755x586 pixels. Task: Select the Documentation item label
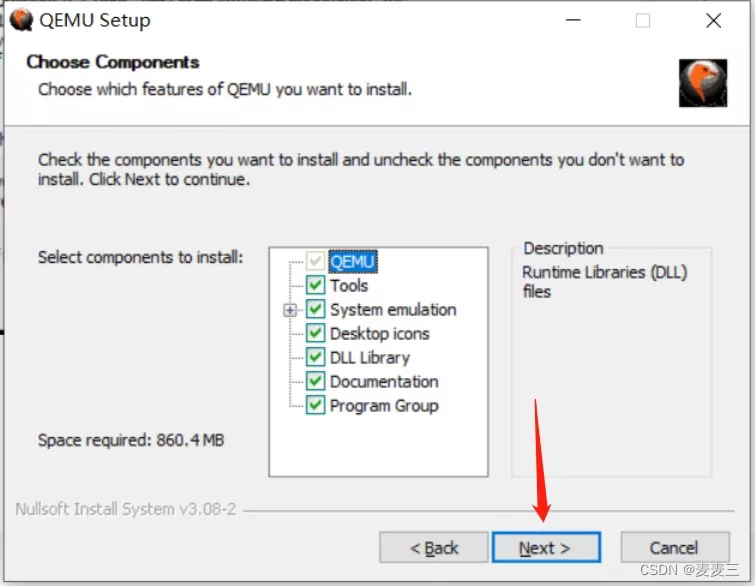click(384, 382)
